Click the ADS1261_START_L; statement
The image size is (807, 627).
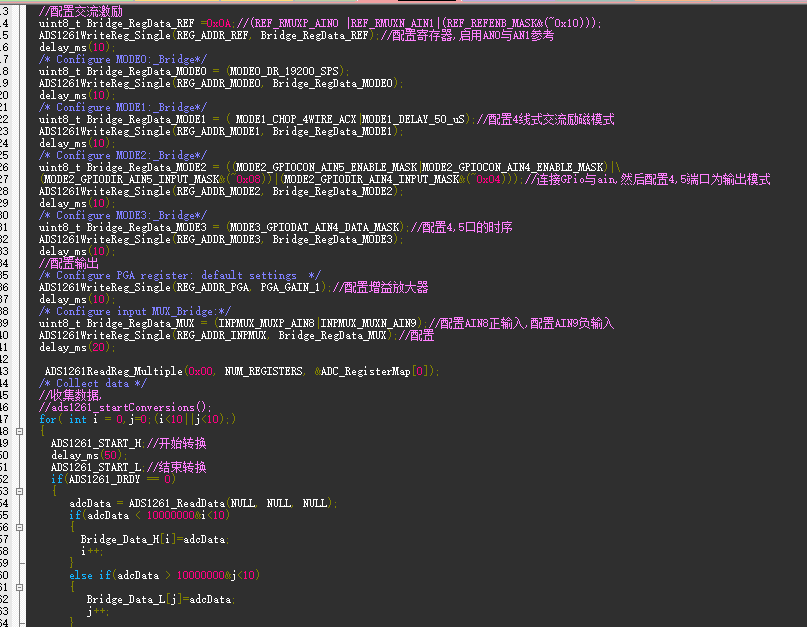click(x=97, y=467)
